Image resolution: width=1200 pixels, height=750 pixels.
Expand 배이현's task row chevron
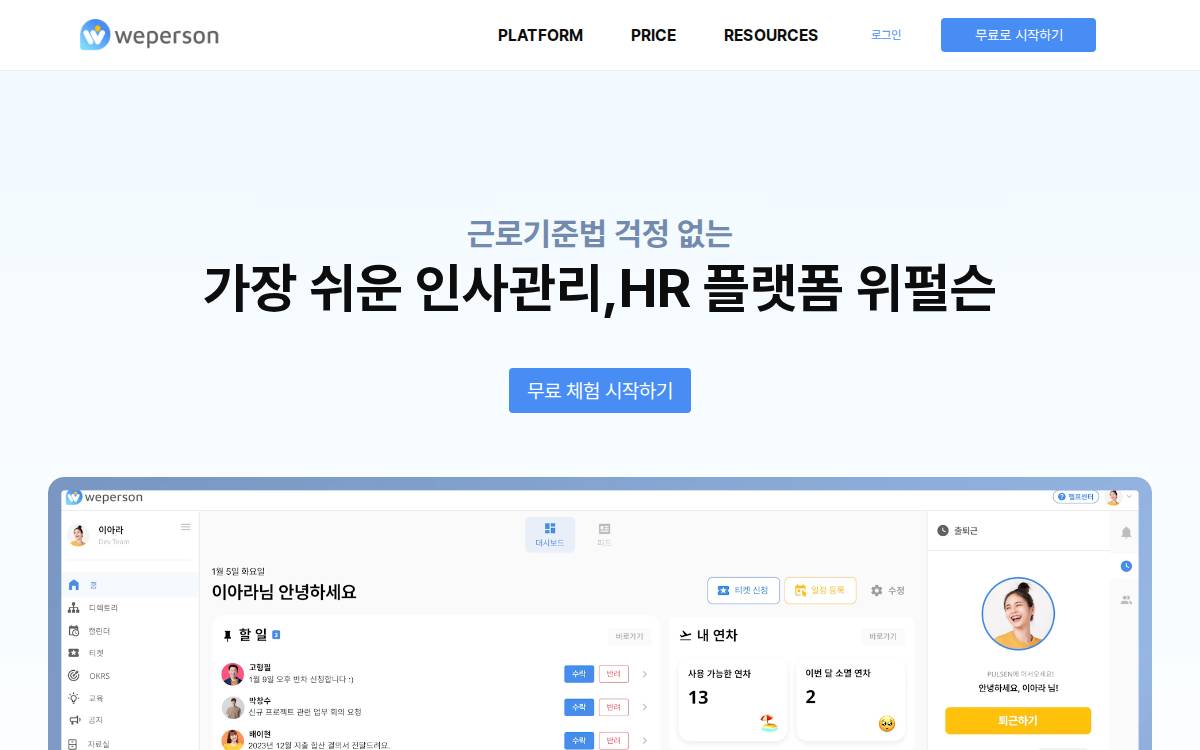644,741
